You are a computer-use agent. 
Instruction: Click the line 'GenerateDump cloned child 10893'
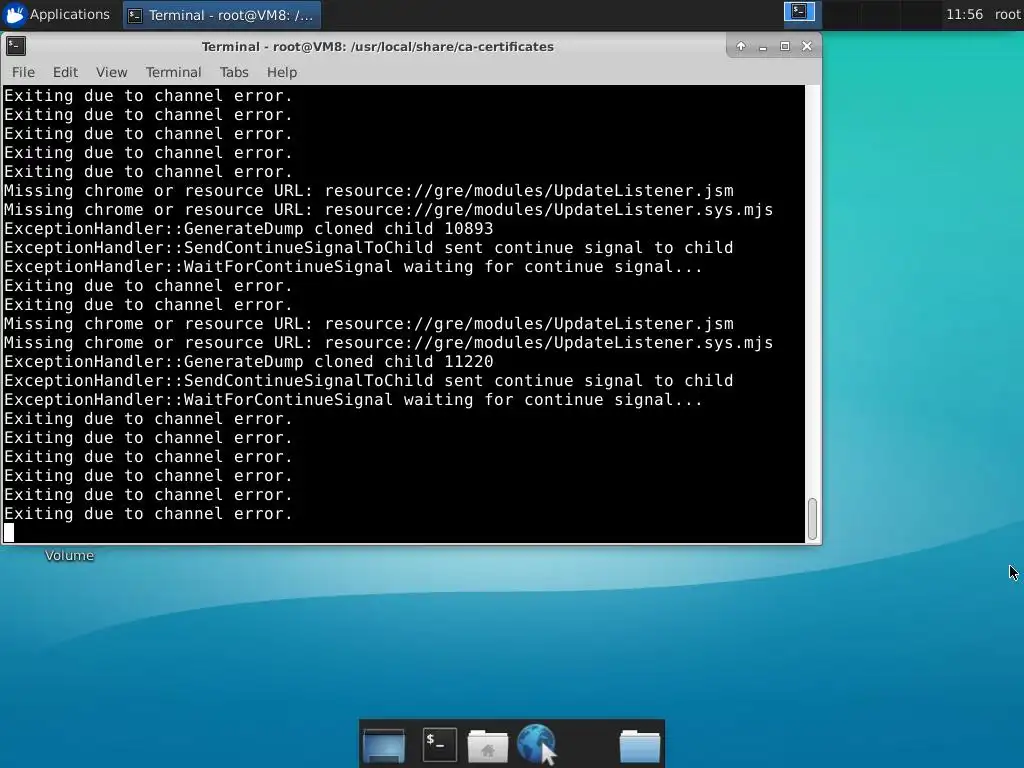(249, 229)
